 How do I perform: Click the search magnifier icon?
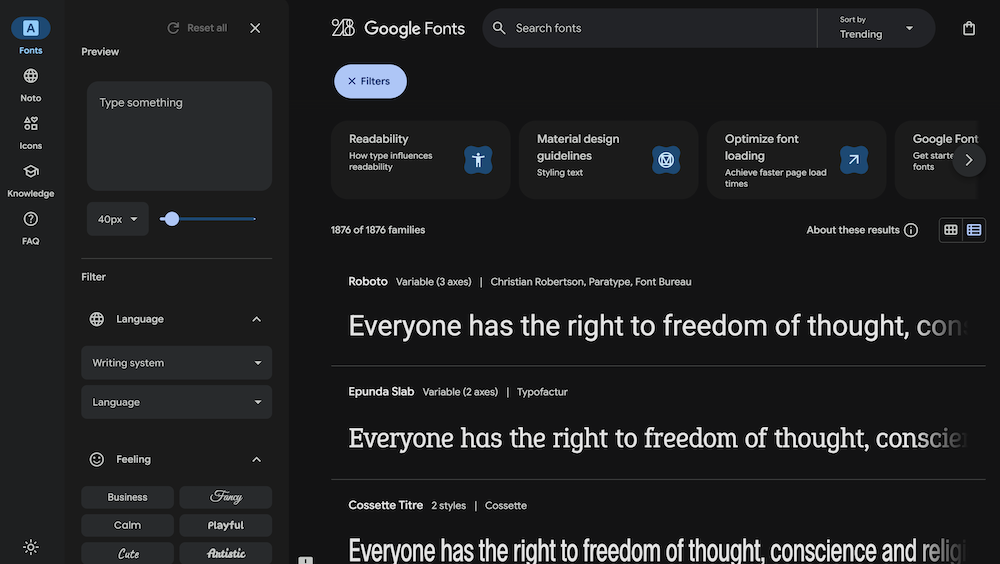click(499, 28)
